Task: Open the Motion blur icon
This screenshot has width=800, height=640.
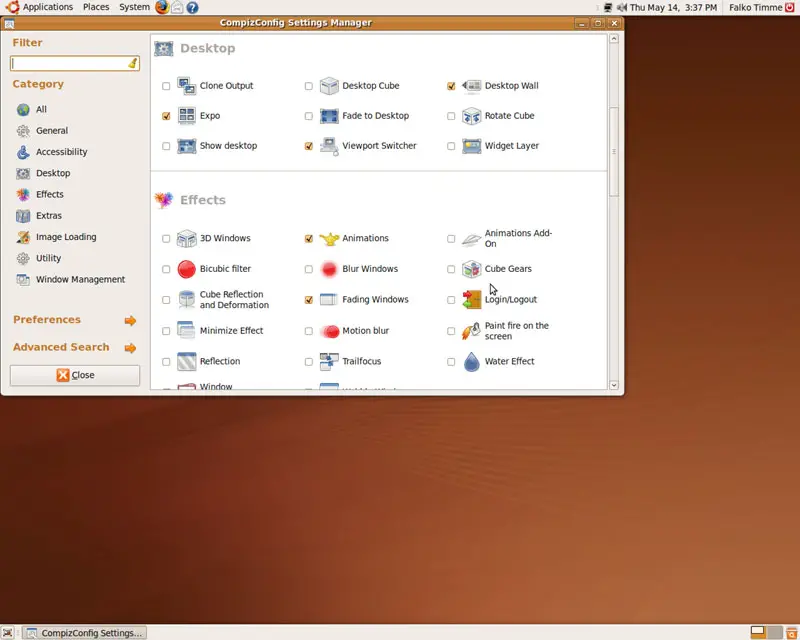Action: click(329, 331)
